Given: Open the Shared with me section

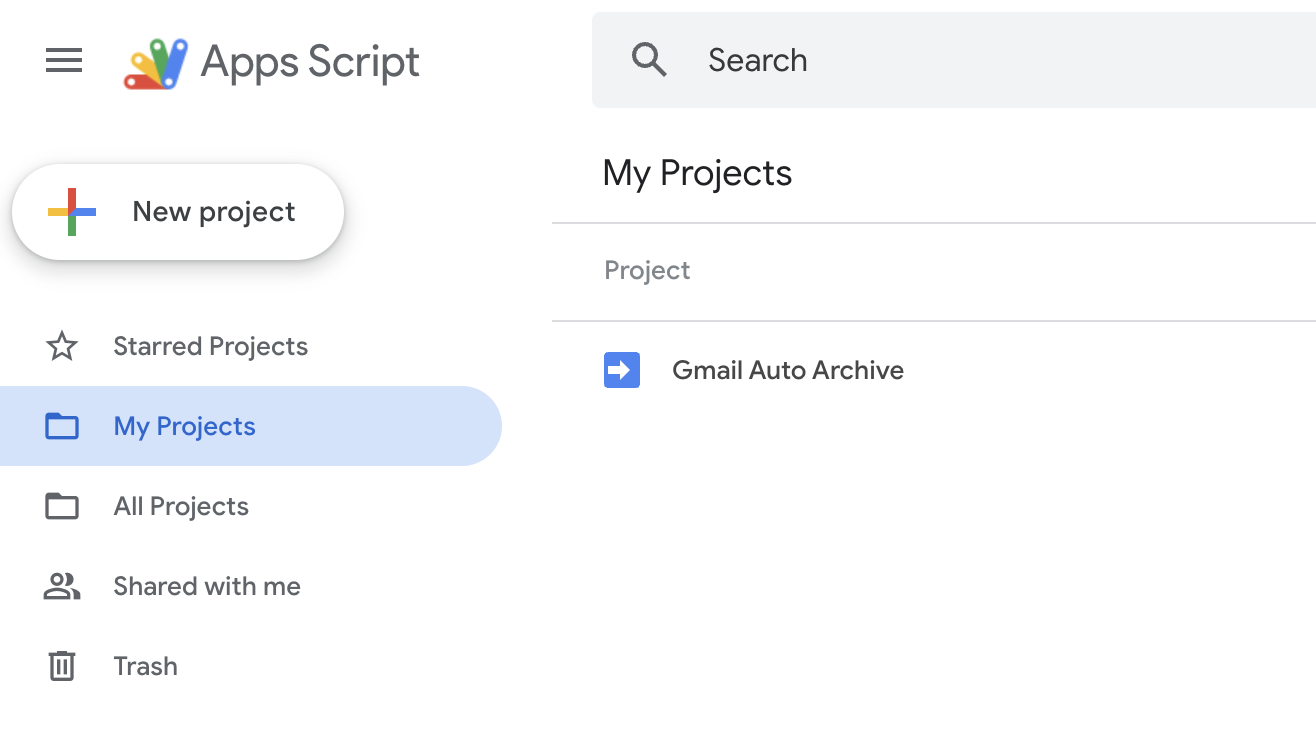Looking at the screenshot, I should pyautogui.click(x=206, y=586).
